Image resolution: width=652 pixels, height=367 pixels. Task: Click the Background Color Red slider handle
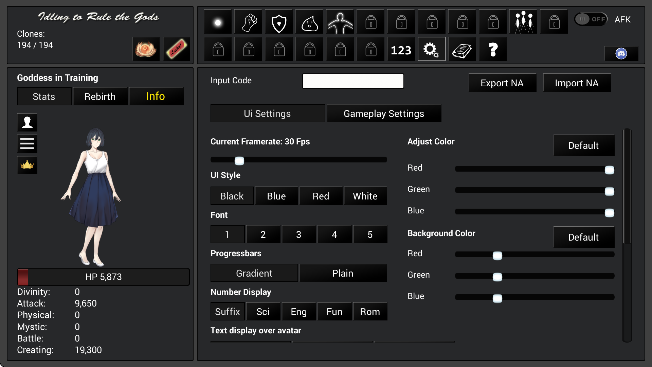click(x=497, y=256)
